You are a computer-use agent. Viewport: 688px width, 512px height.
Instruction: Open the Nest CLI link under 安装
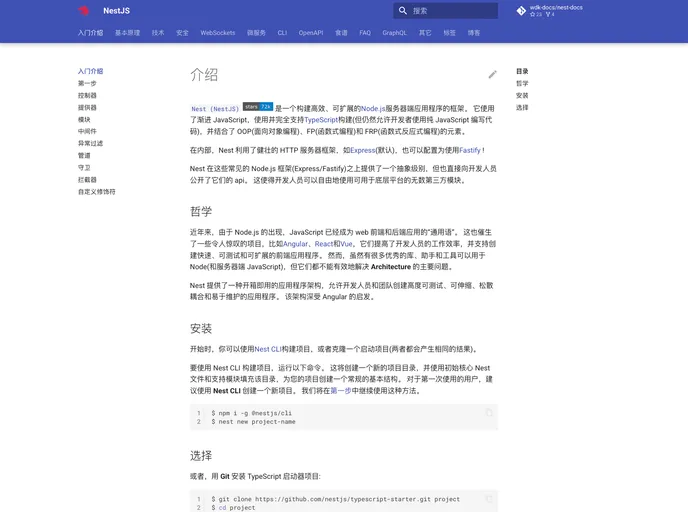268,349
